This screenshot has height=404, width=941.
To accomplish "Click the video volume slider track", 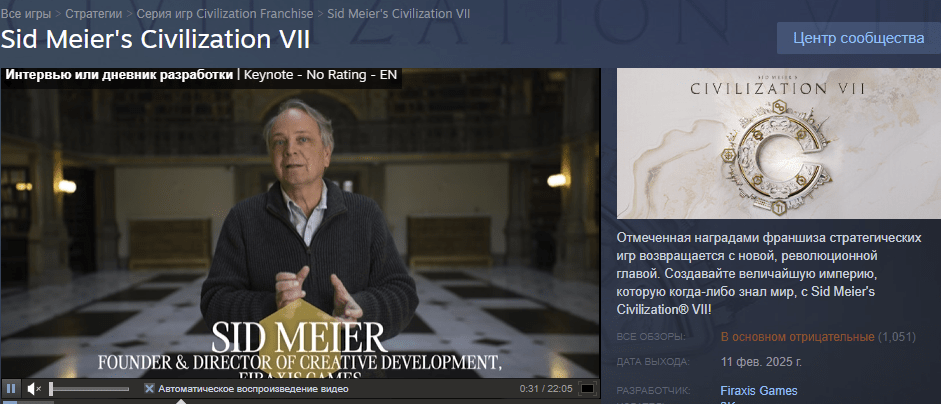I will coord(89,389).
